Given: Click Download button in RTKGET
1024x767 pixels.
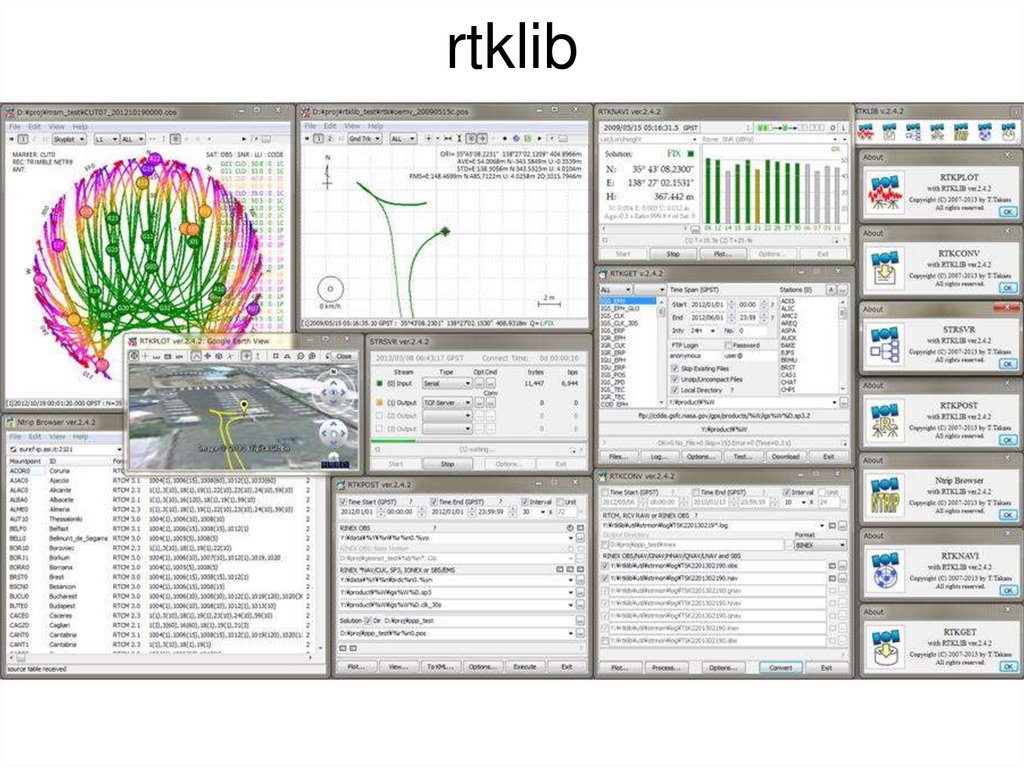Looking at the screenshot, I should coord(786,456).
